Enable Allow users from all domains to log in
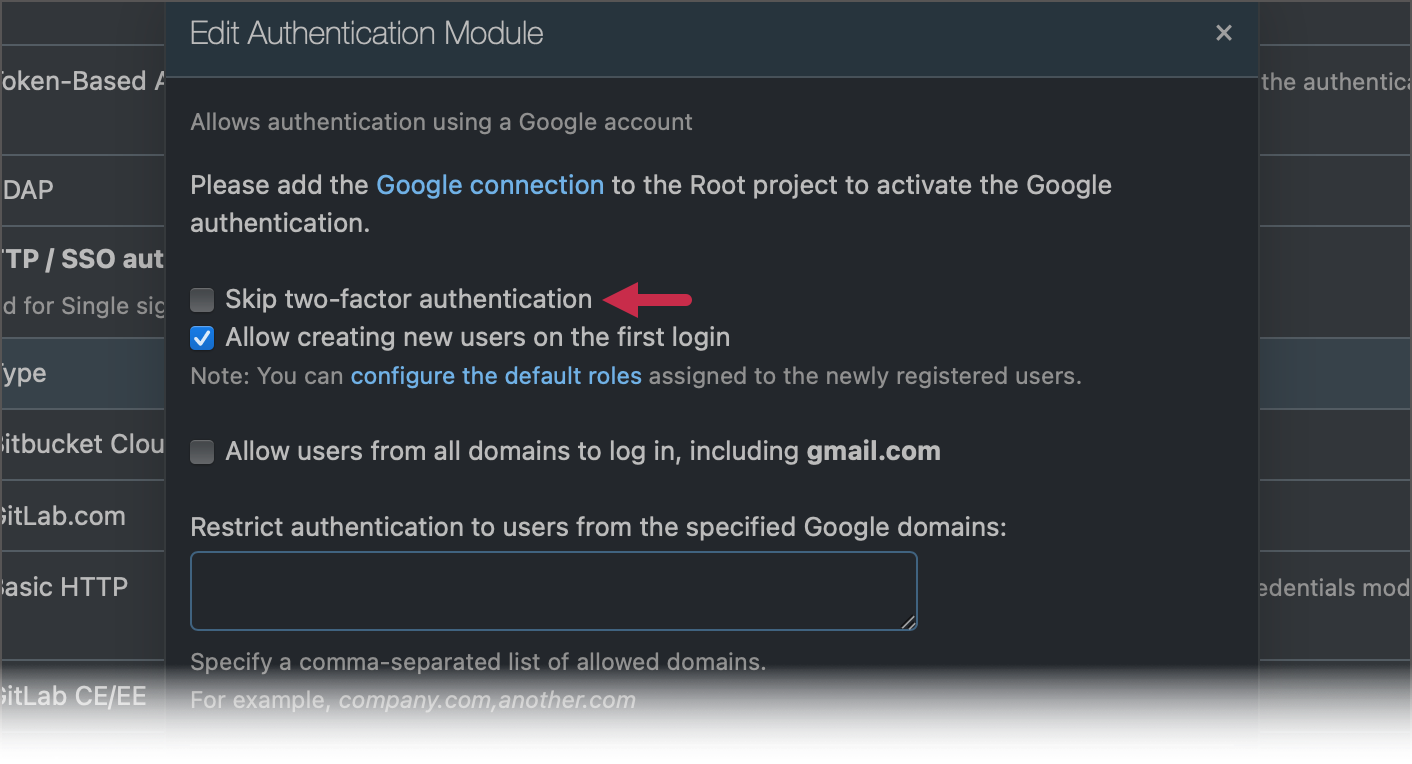This screenshot has width=1412, height=764. click(x=201, y=452)
